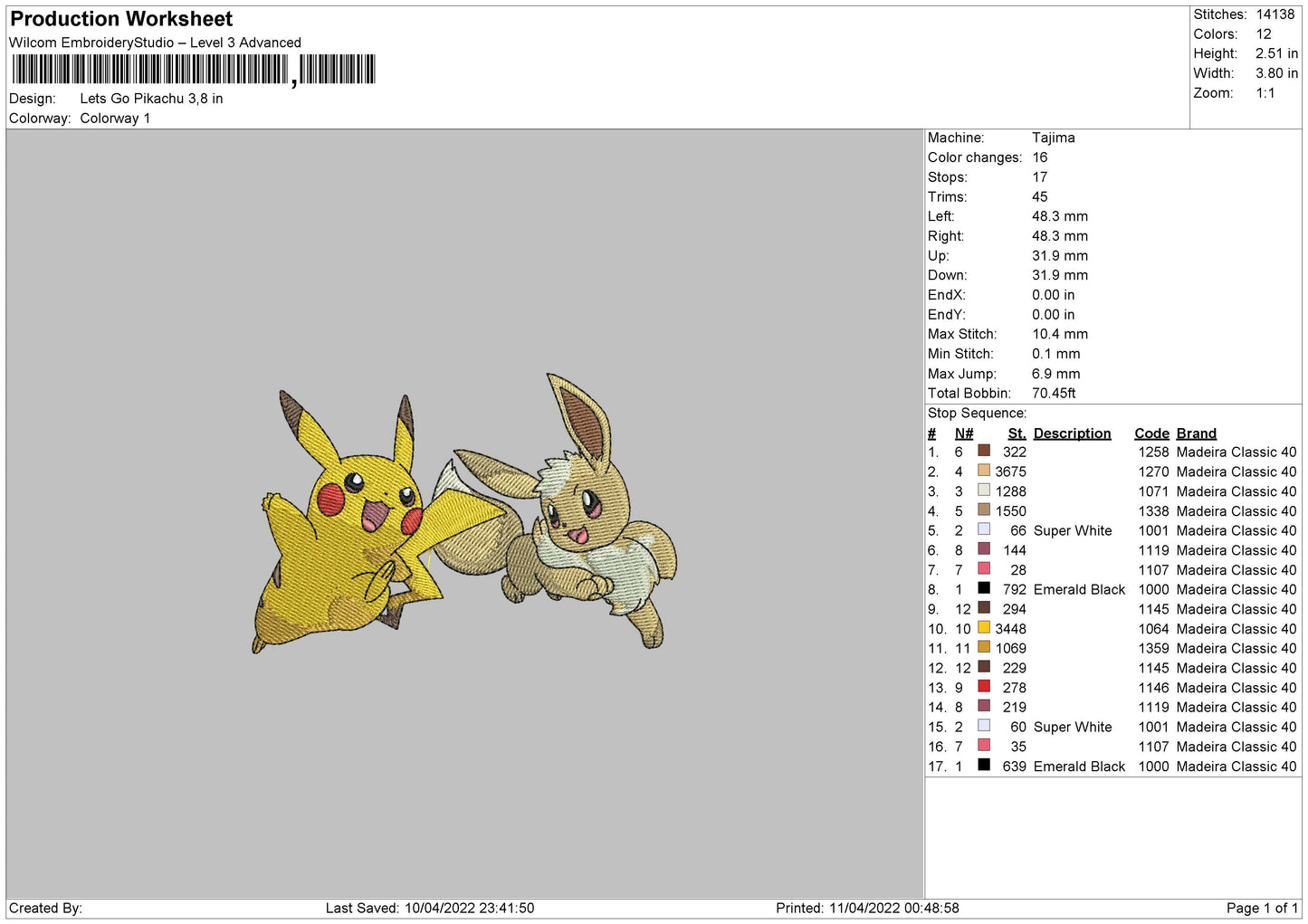
Task: Select the Code column header
Action: point(1151,433)
